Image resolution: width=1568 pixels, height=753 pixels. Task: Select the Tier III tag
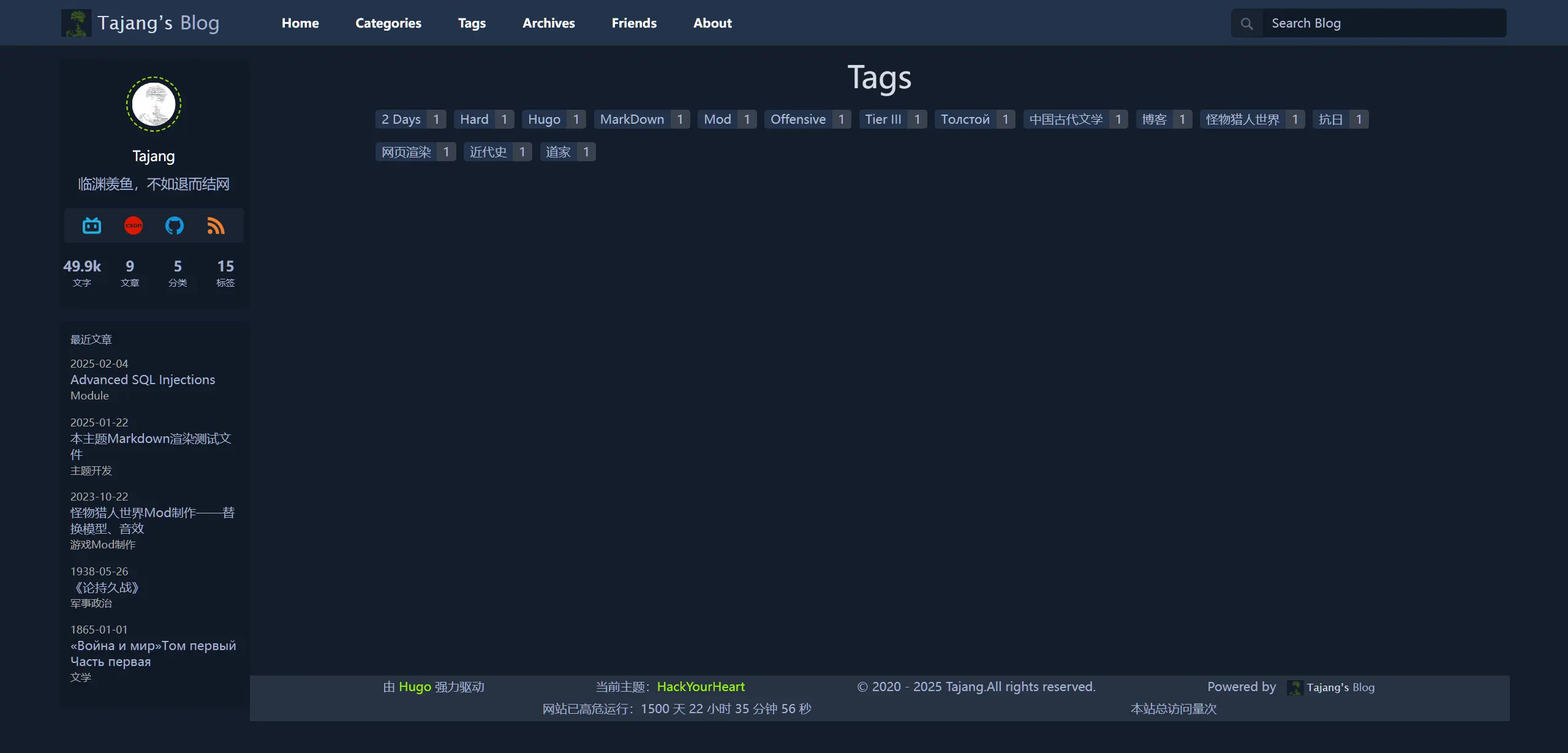coord(883,119)
